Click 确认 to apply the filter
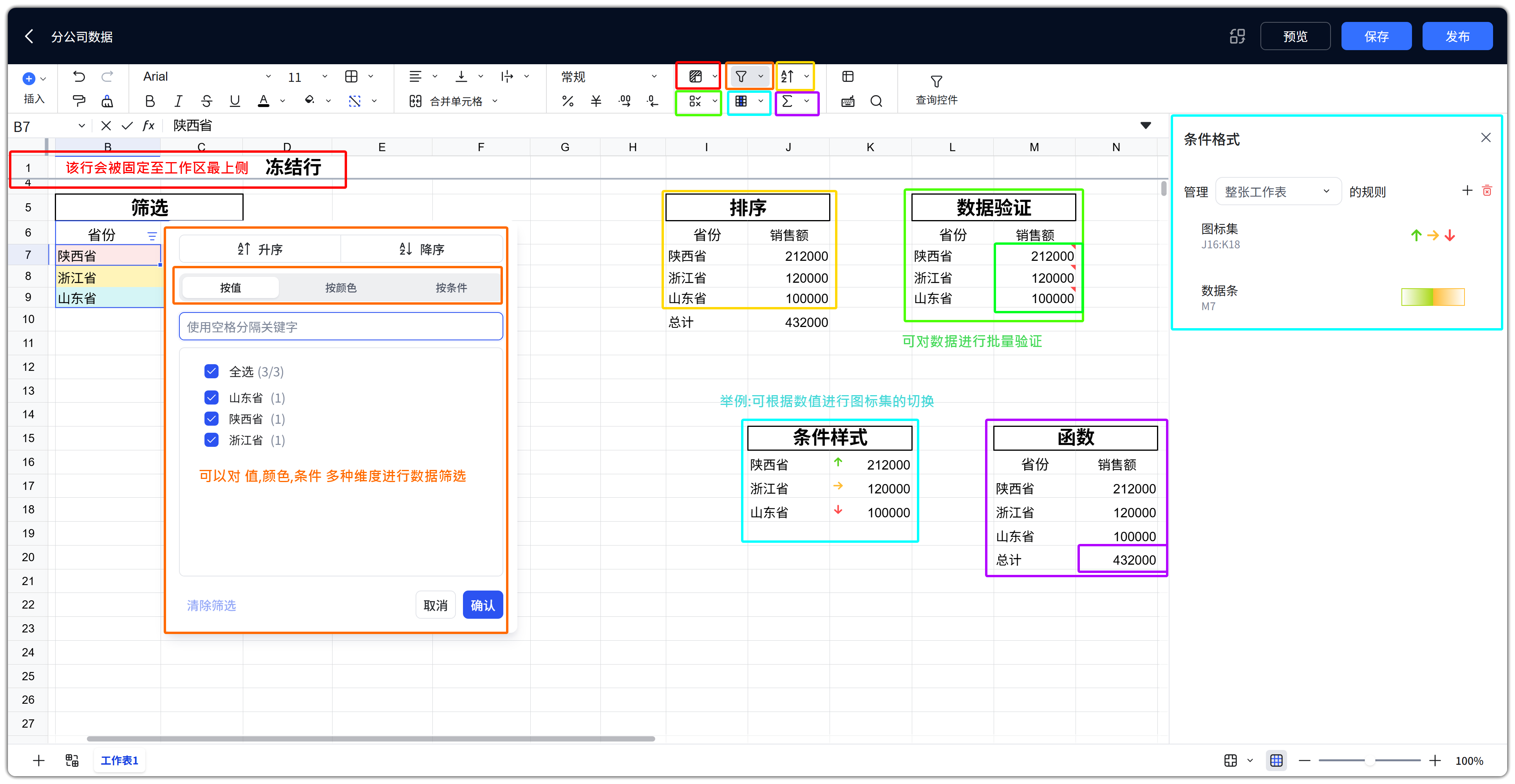Image resolution: width=1515 pixels, height=784 pixels. 483,605
